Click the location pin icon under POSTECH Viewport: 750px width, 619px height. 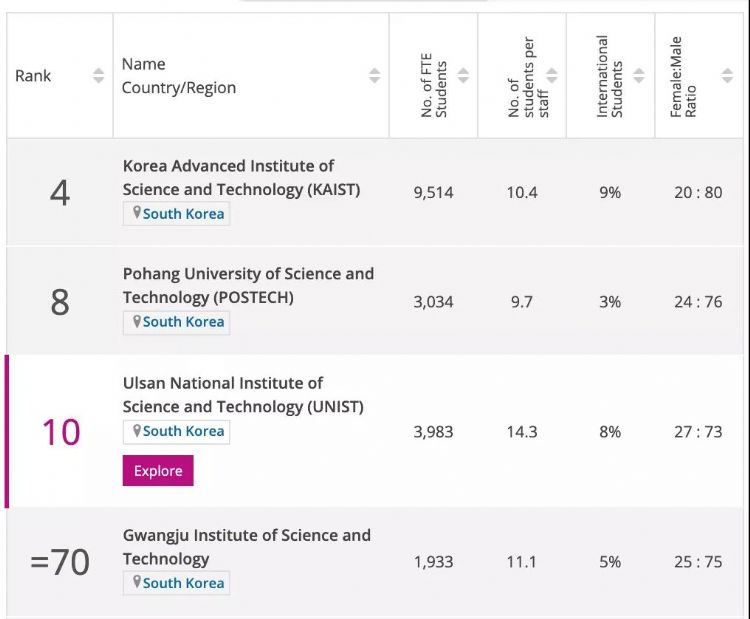coord(137,322)
